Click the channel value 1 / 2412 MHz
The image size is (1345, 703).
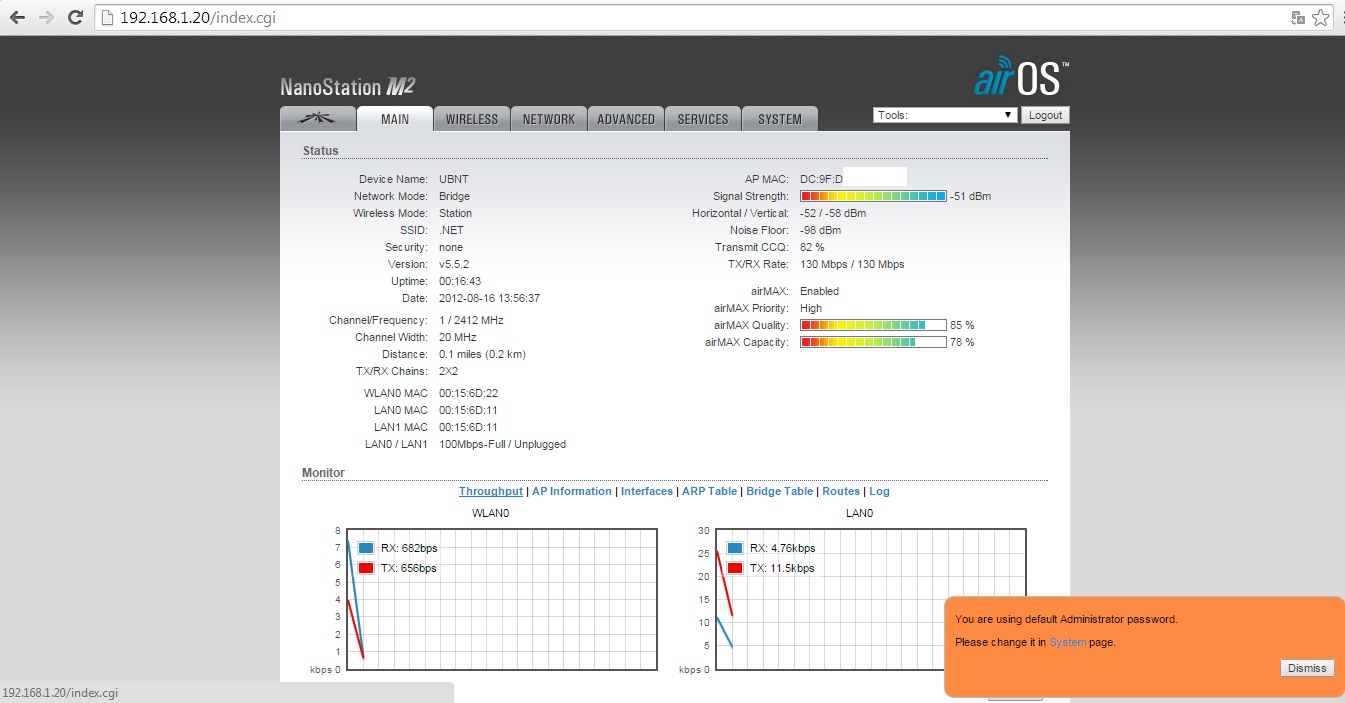tap(472, 320)
